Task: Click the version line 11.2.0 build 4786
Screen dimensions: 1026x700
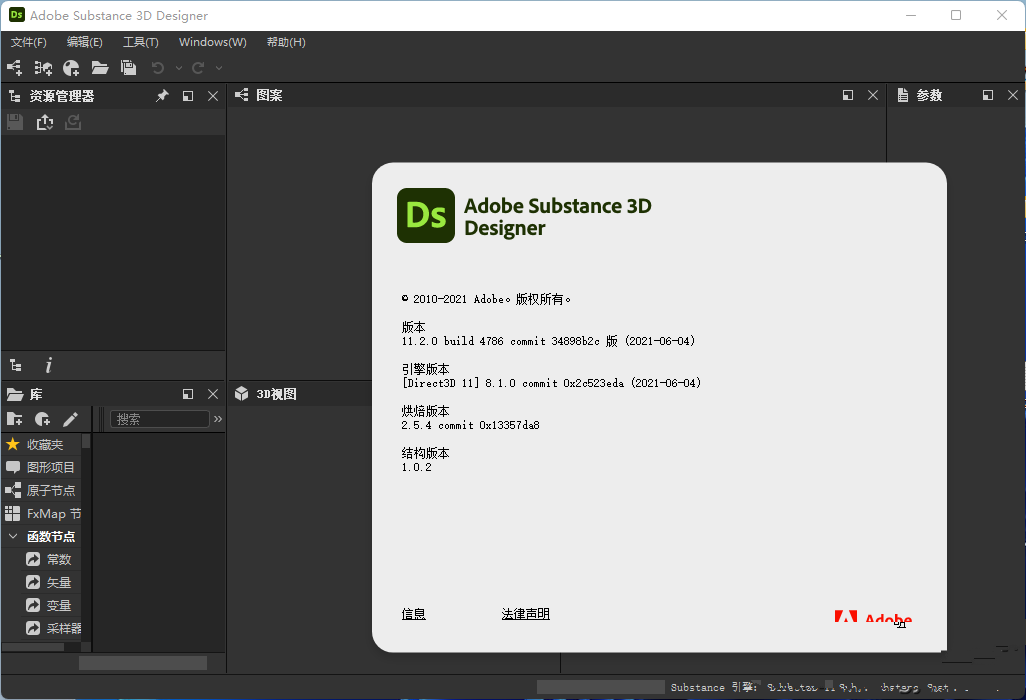Action: [548, 341]
